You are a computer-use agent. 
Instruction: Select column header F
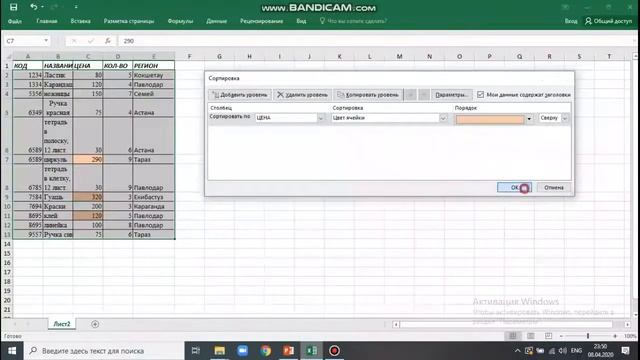point(189,56)
